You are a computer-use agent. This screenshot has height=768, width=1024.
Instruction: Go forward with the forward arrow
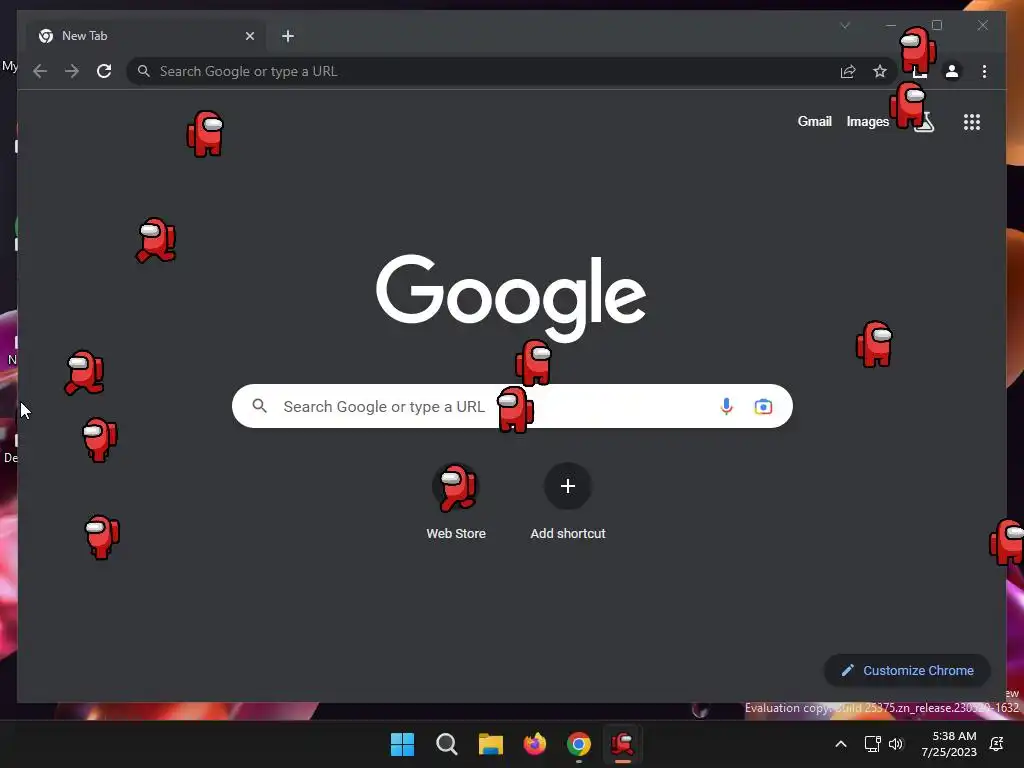tap(72, 71)
